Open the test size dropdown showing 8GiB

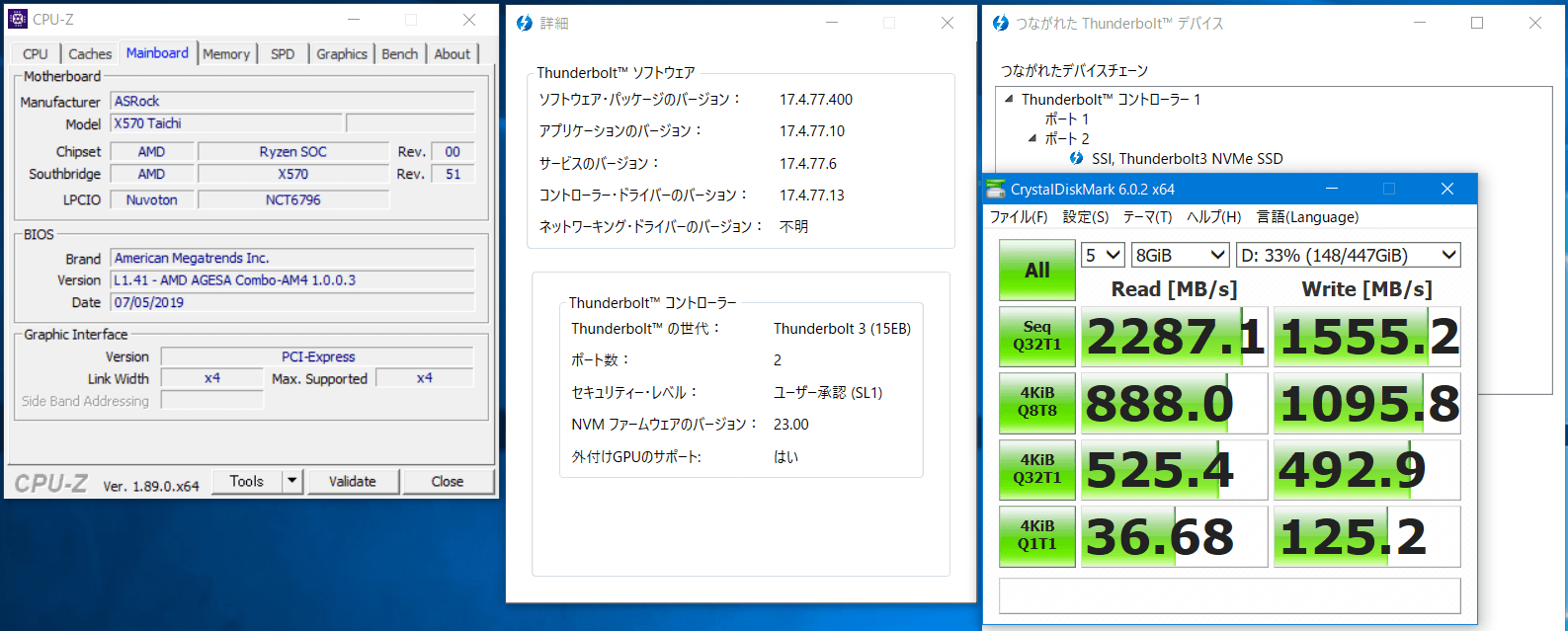(x=1181, y=255)
